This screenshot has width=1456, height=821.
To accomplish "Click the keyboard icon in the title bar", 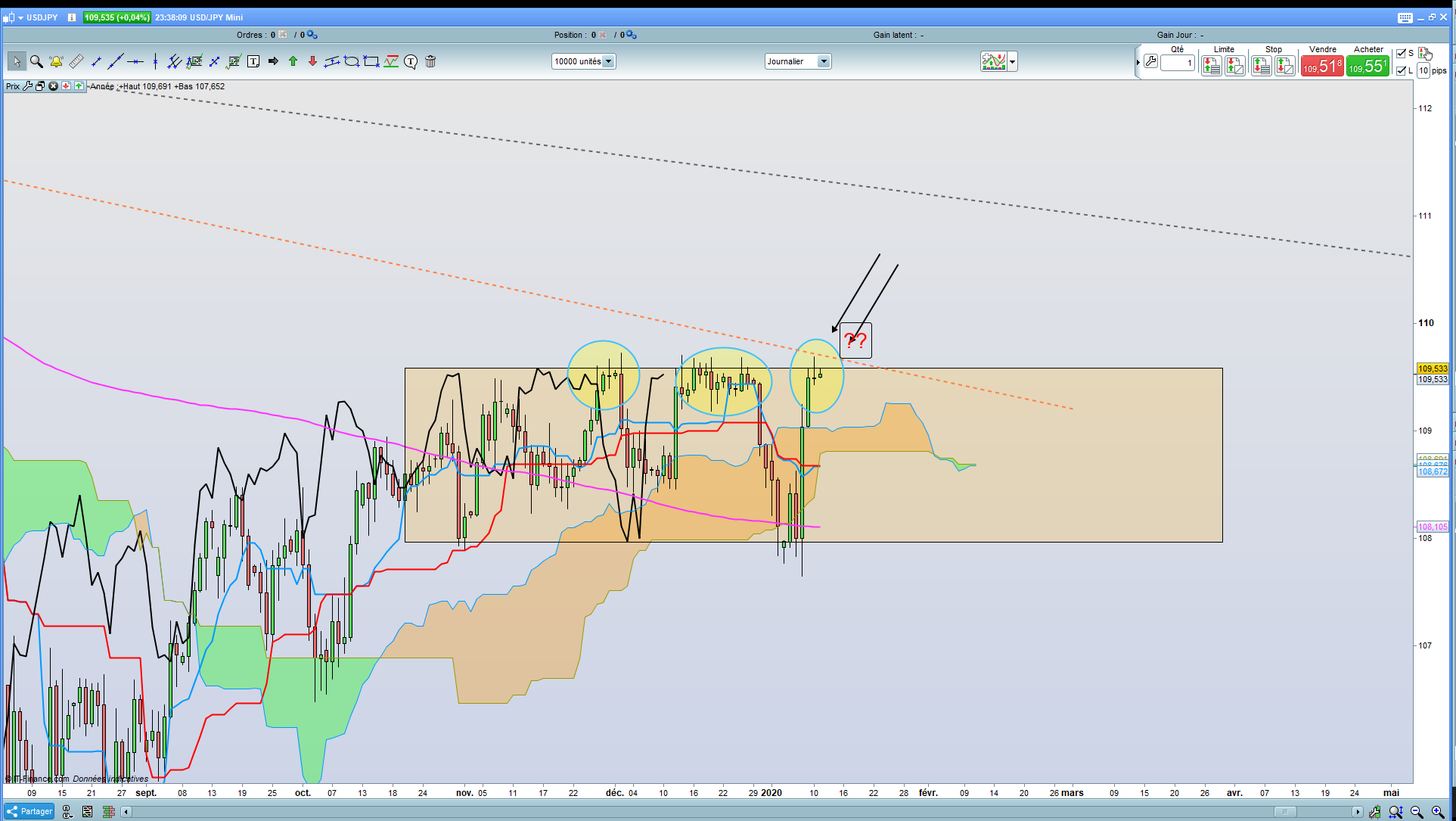I will coord(1405,17).
